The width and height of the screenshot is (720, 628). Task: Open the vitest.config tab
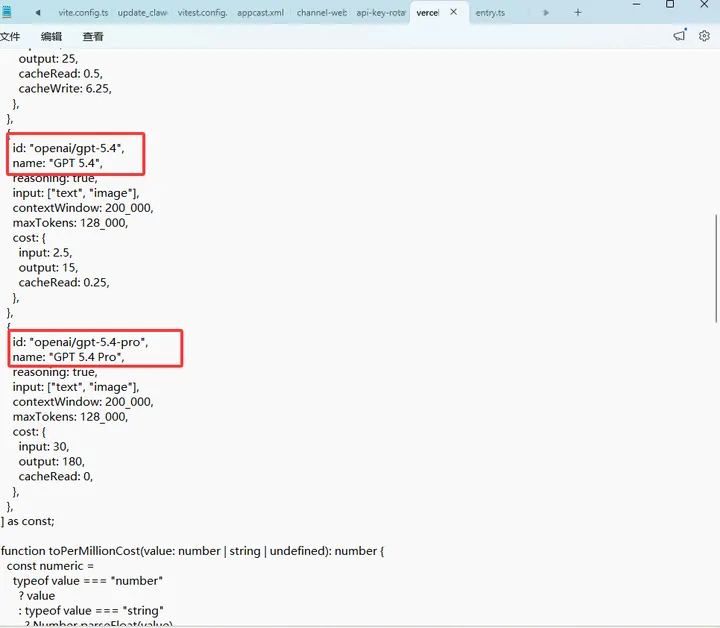(x=202, y=13)
